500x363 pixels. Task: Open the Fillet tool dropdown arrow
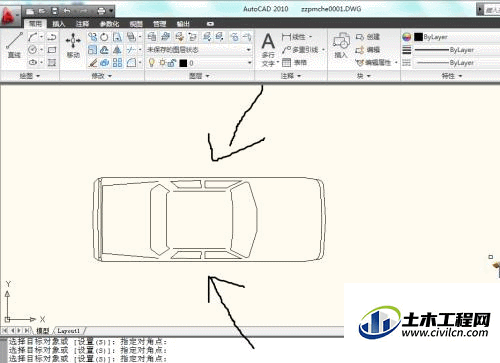[x=140, y=62]
